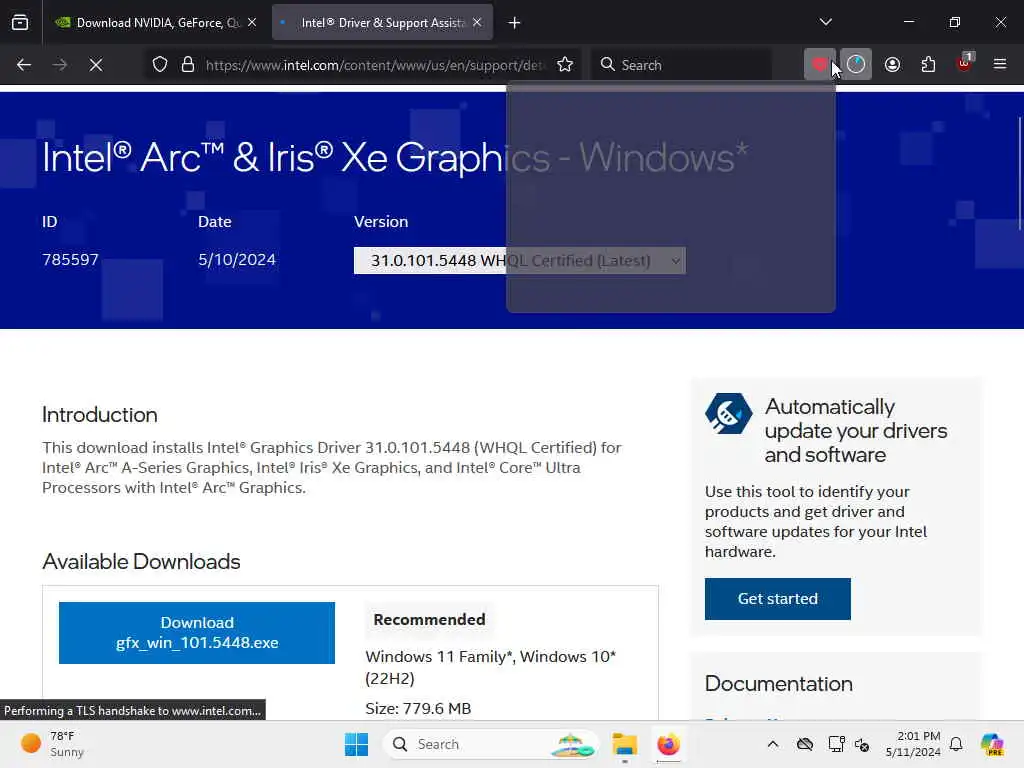
Task: Click the Introduction heading
Action: click(100, 415)
